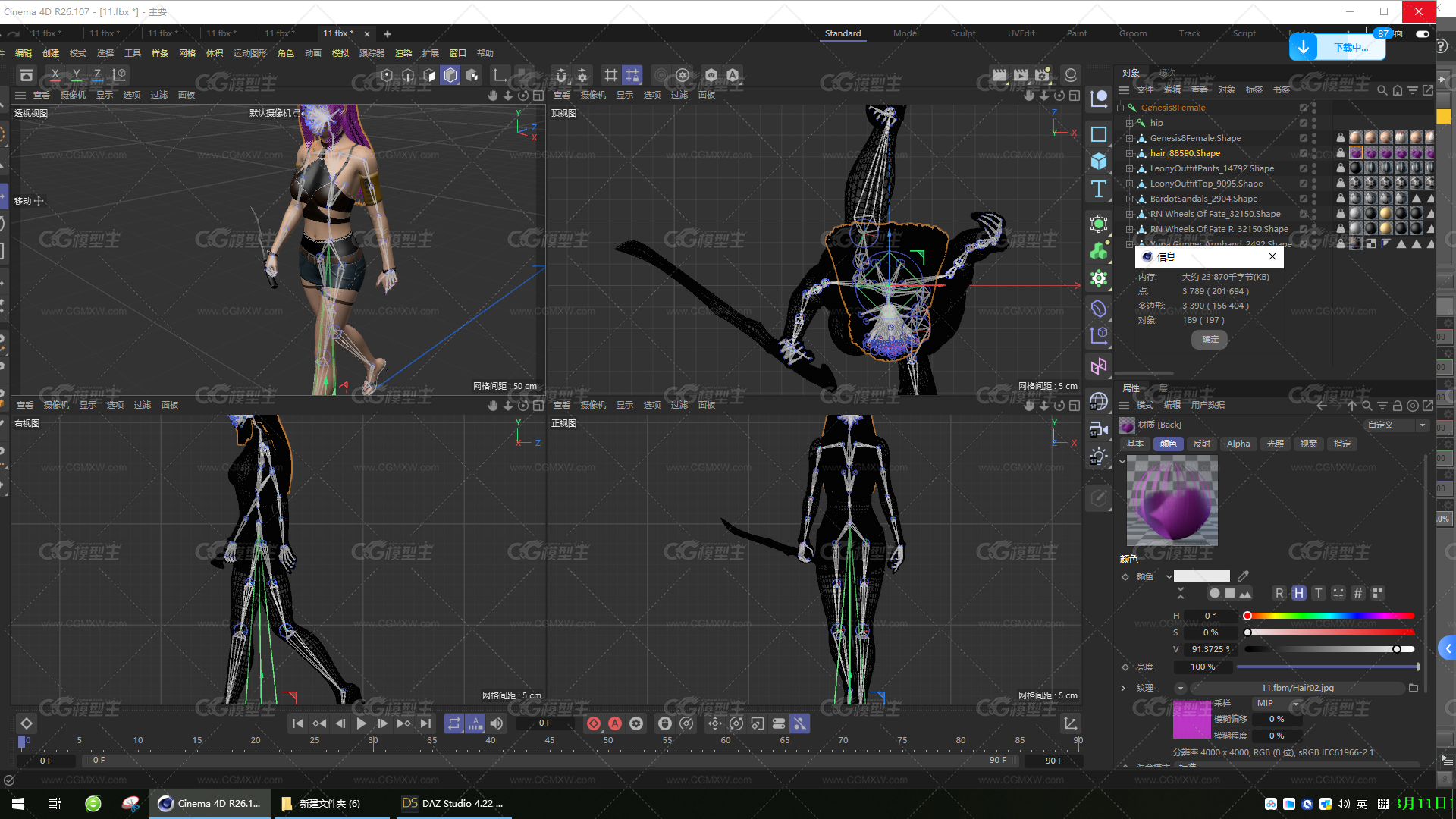Screen dimensions: 1456x819
Task: Click the light bulb icon in palette
Action: click(1099, 457)
